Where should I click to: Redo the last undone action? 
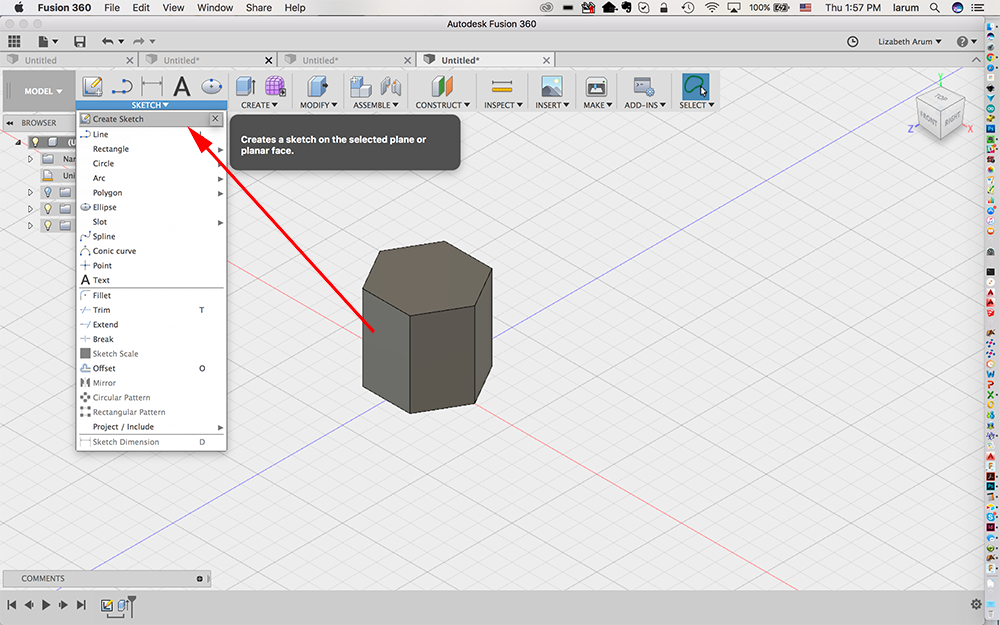138,41
